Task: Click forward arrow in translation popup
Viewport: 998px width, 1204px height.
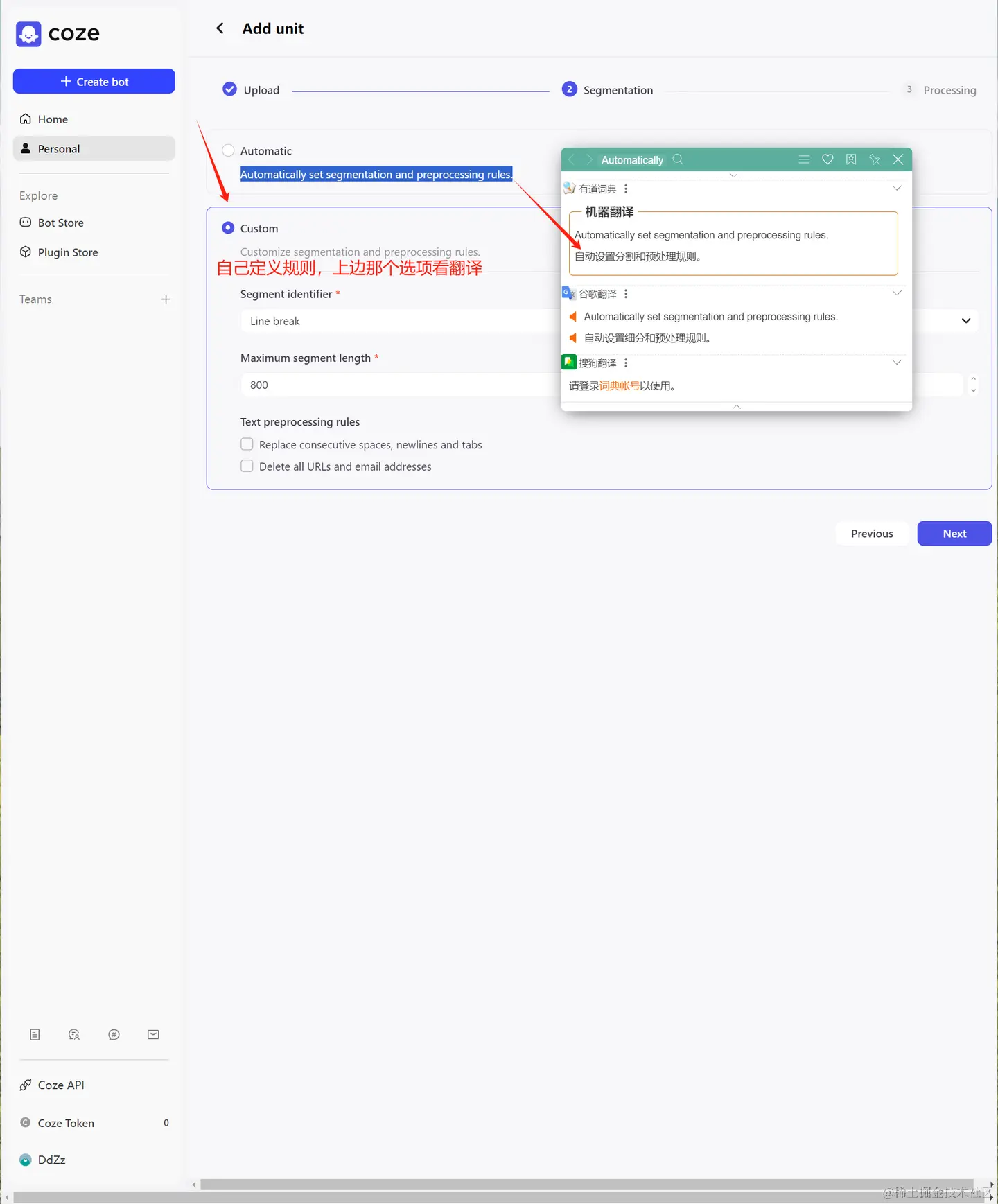Action: pos(589,159)
